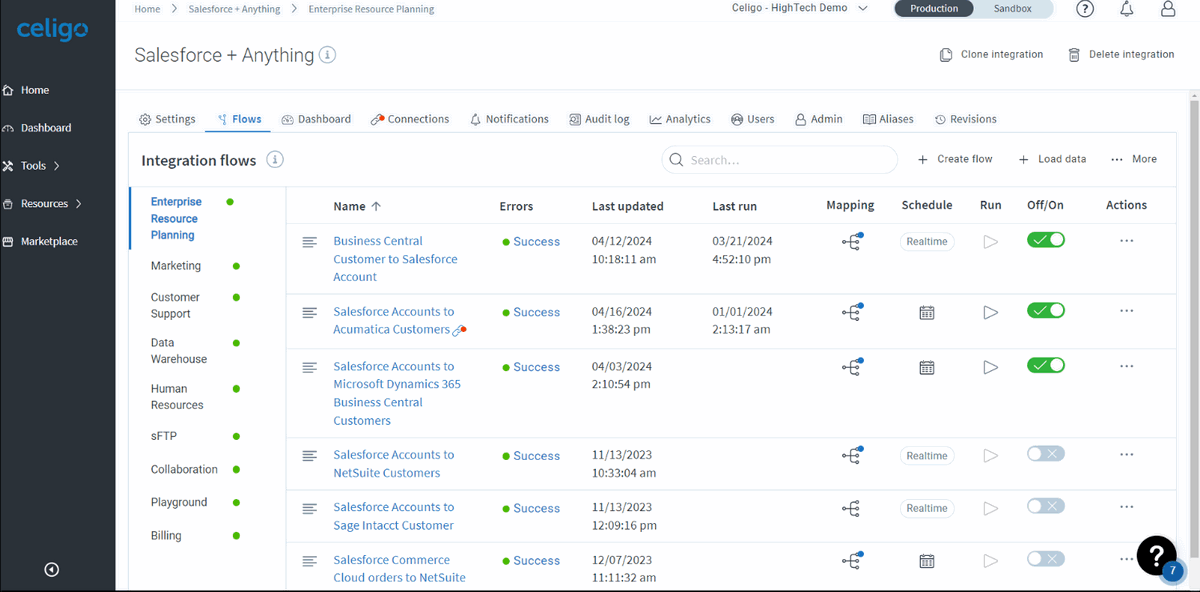Enable Salesforce Commerce Cloud orders flow toggle
The width and height of the screenshot is (1200, 592).
pyautogui.click(x=1046, y=559)
